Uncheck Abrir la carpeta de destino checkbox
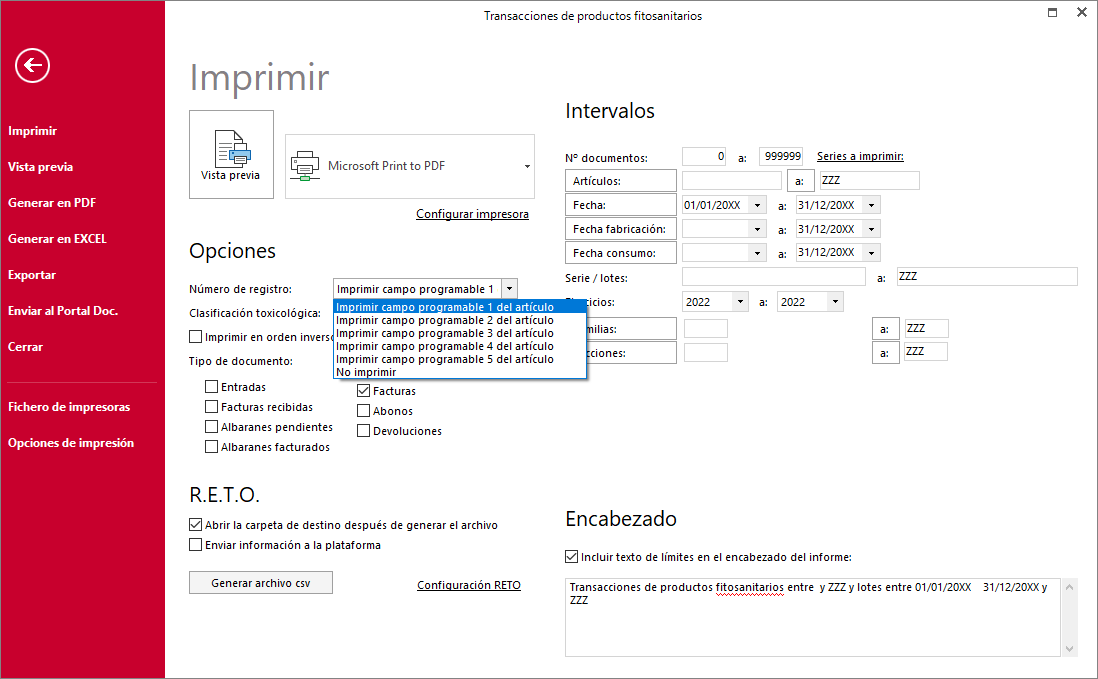Screen dimensions: 1098x679 tap(195, 524)
